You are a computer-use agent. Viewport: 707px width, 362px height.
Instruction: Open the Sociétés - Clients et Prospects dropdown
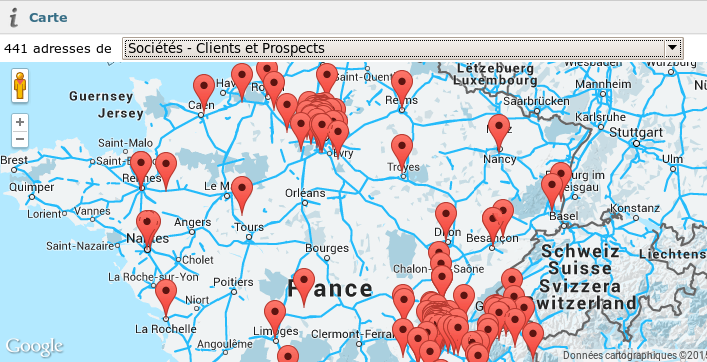(402, 48)
